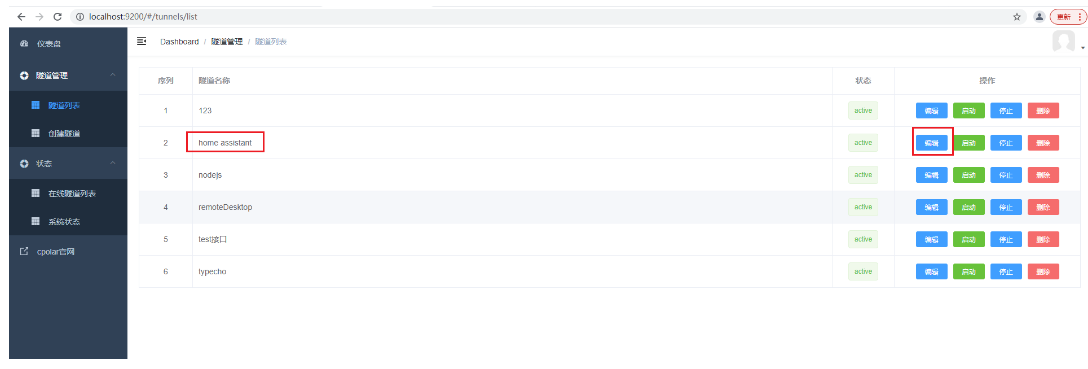Click edit button for home assistant tunnel

[931, 143]
